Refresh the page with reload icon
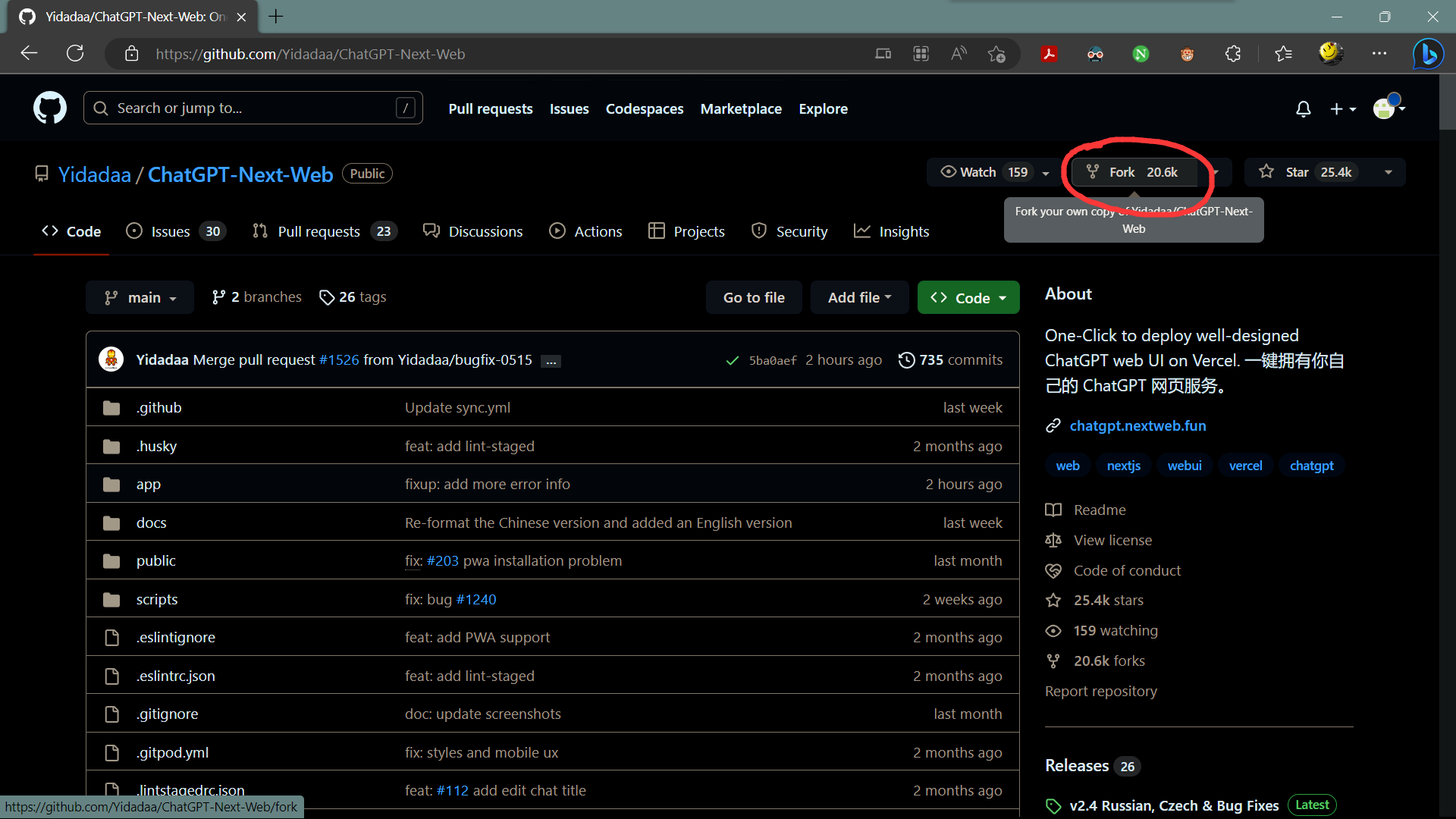Screen dimensions: 1456x819 [x=75, y=54]
